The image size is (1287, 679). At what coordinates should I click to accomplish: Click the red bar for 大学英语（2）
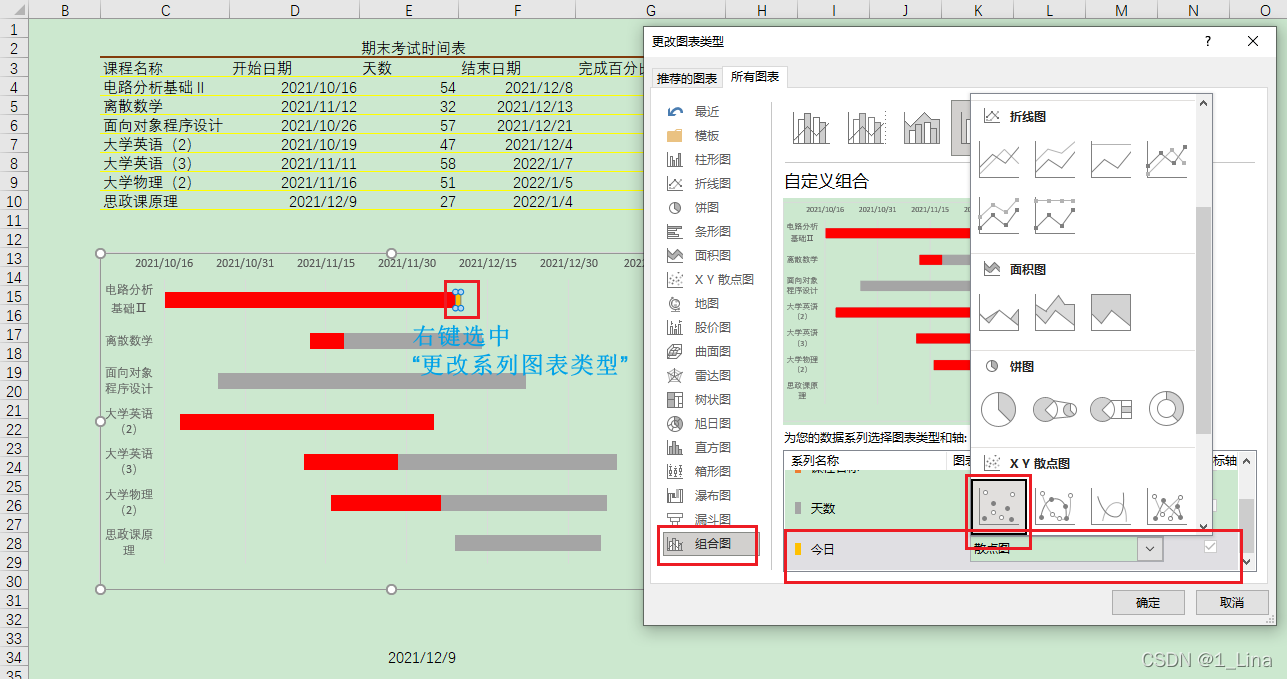coord(307,422)
